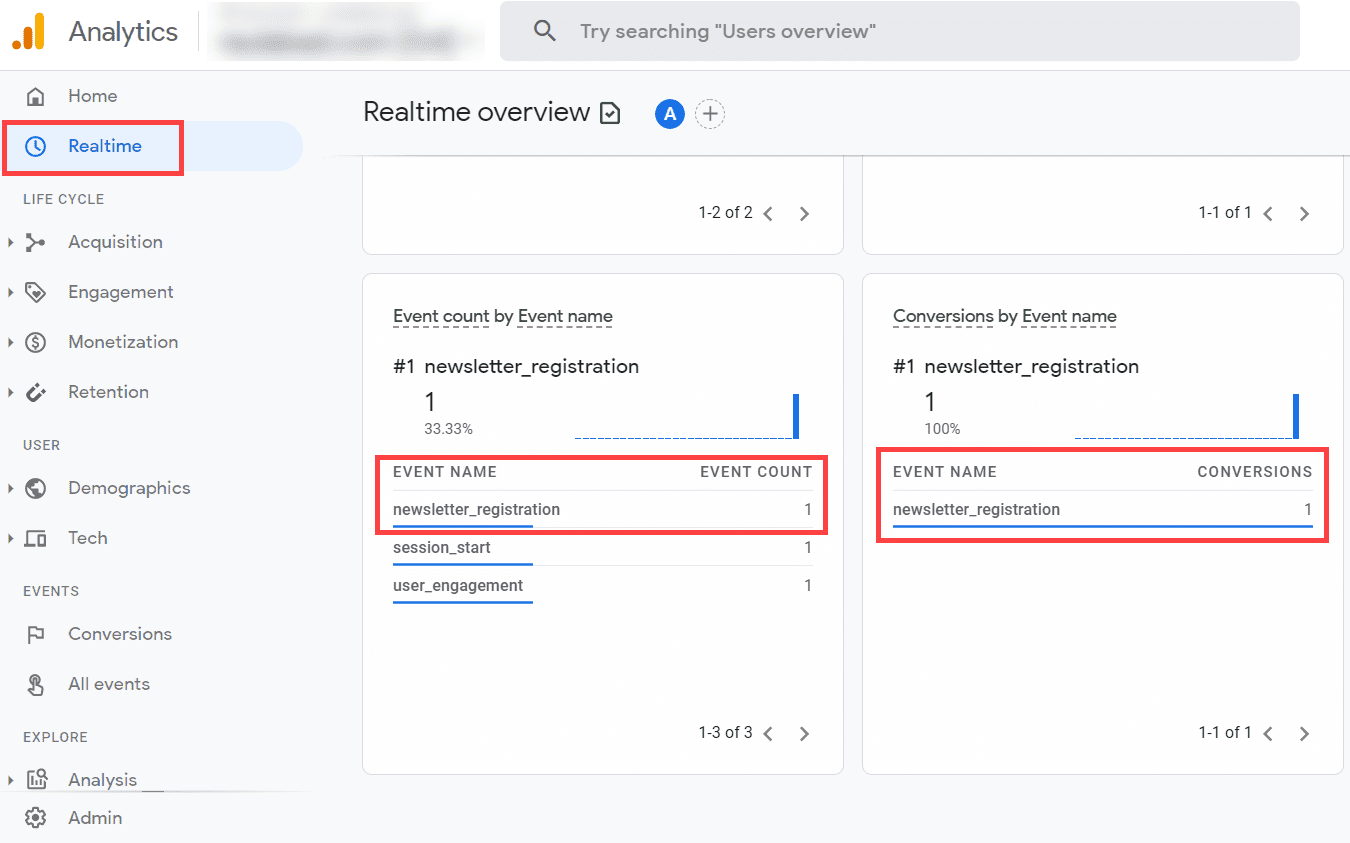Screen dimensions: 1350x843
Task: Click the Acquisition icon
Action: point(35,242)
